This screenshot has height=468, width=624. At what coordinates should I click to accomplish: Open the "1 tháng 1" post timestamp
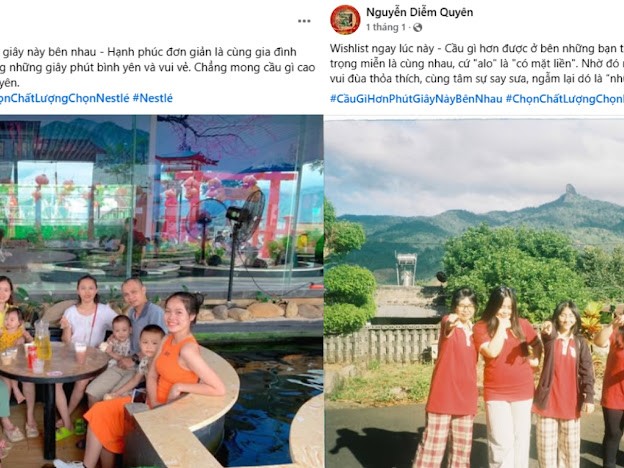[386, 27]
